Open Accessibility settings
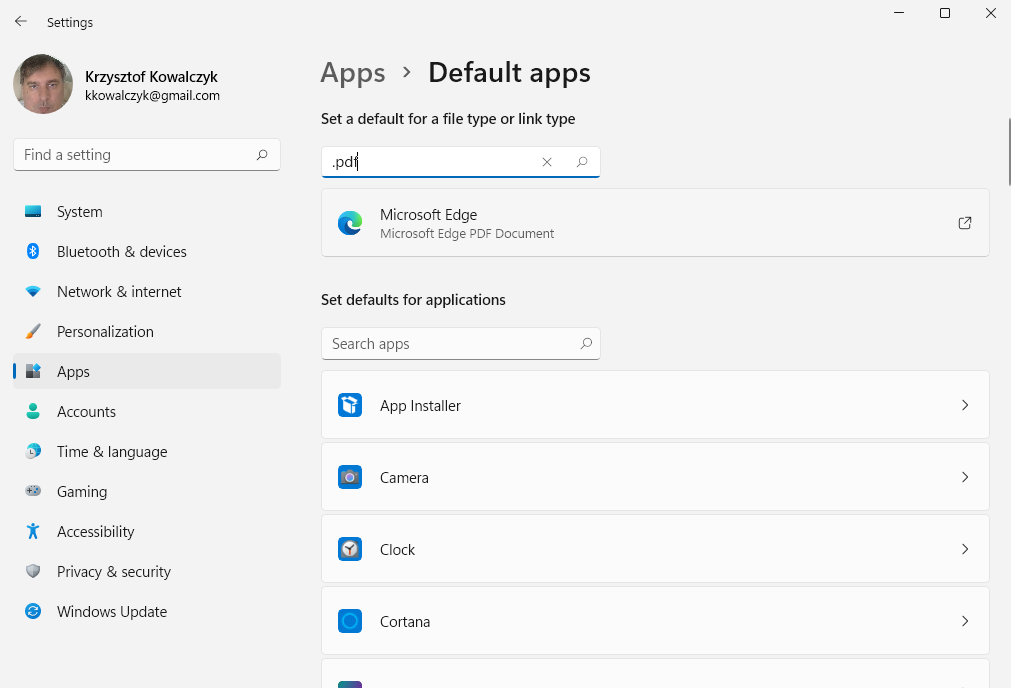 (x=147, y=531)
